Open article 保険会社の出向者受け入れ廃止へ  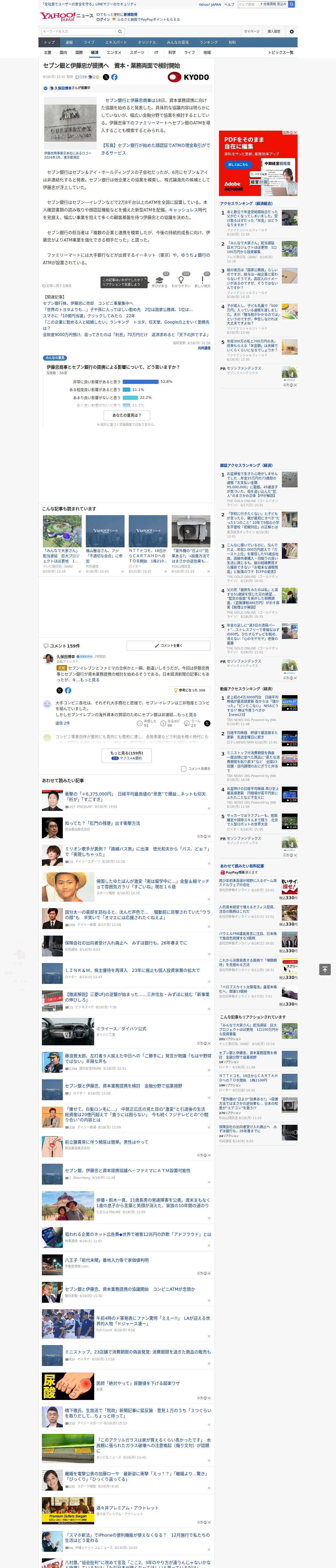coord(126,943)
